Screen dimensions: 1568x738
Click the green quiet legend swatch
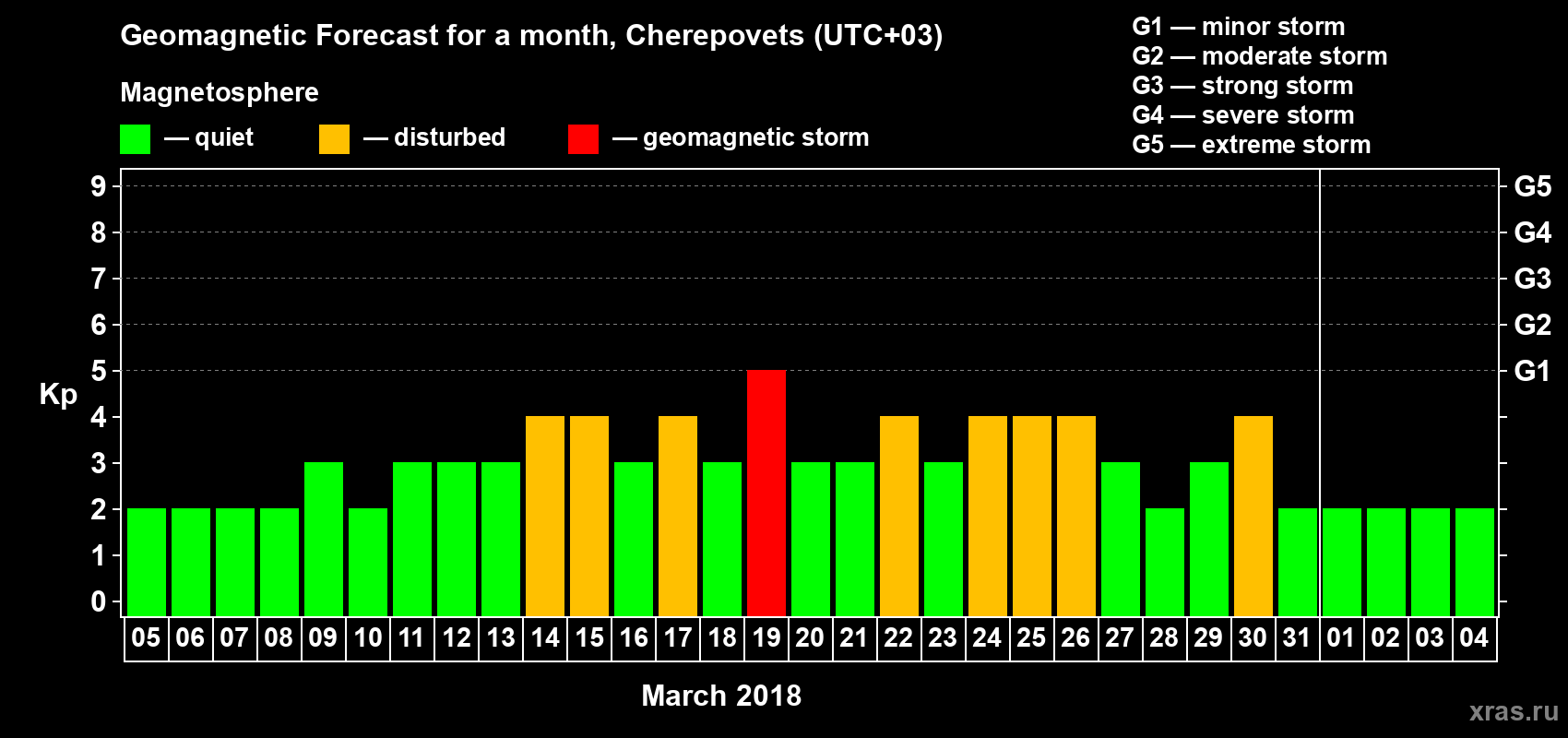[x=135, y=139]
